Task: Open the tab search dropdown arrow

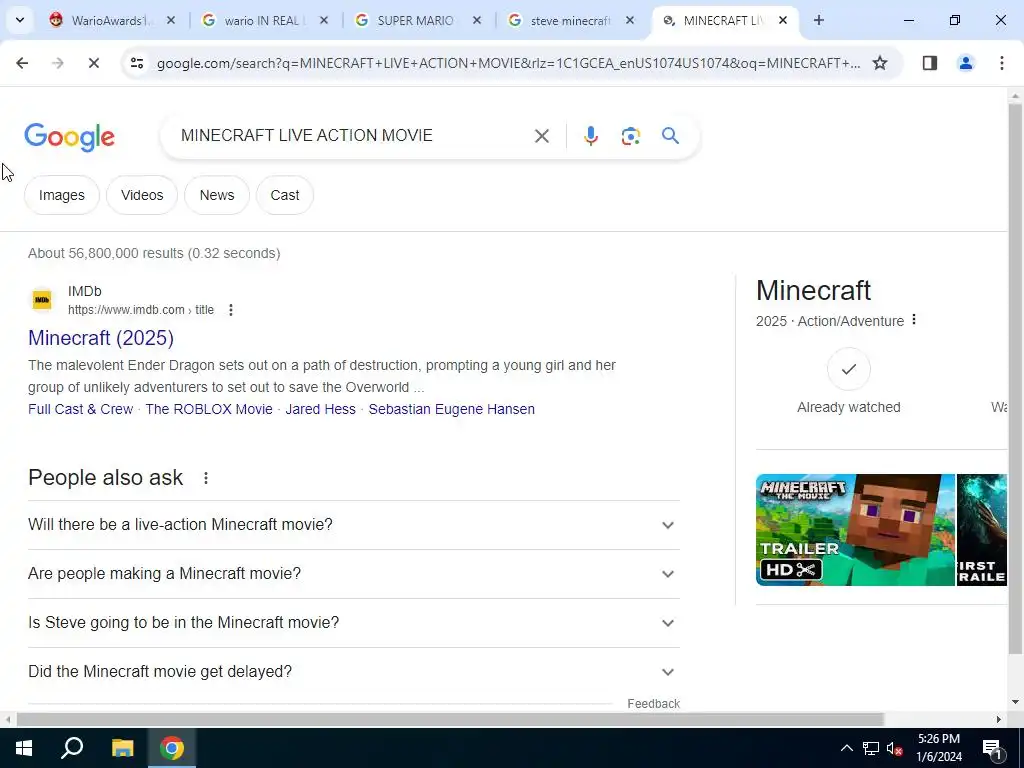Action: pos(20,20)
